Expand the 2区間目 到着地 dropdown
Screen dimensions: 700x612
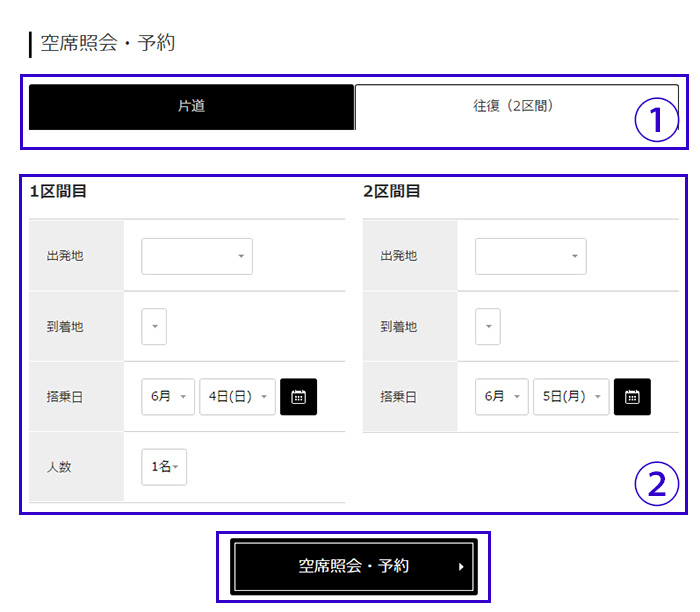487,327
